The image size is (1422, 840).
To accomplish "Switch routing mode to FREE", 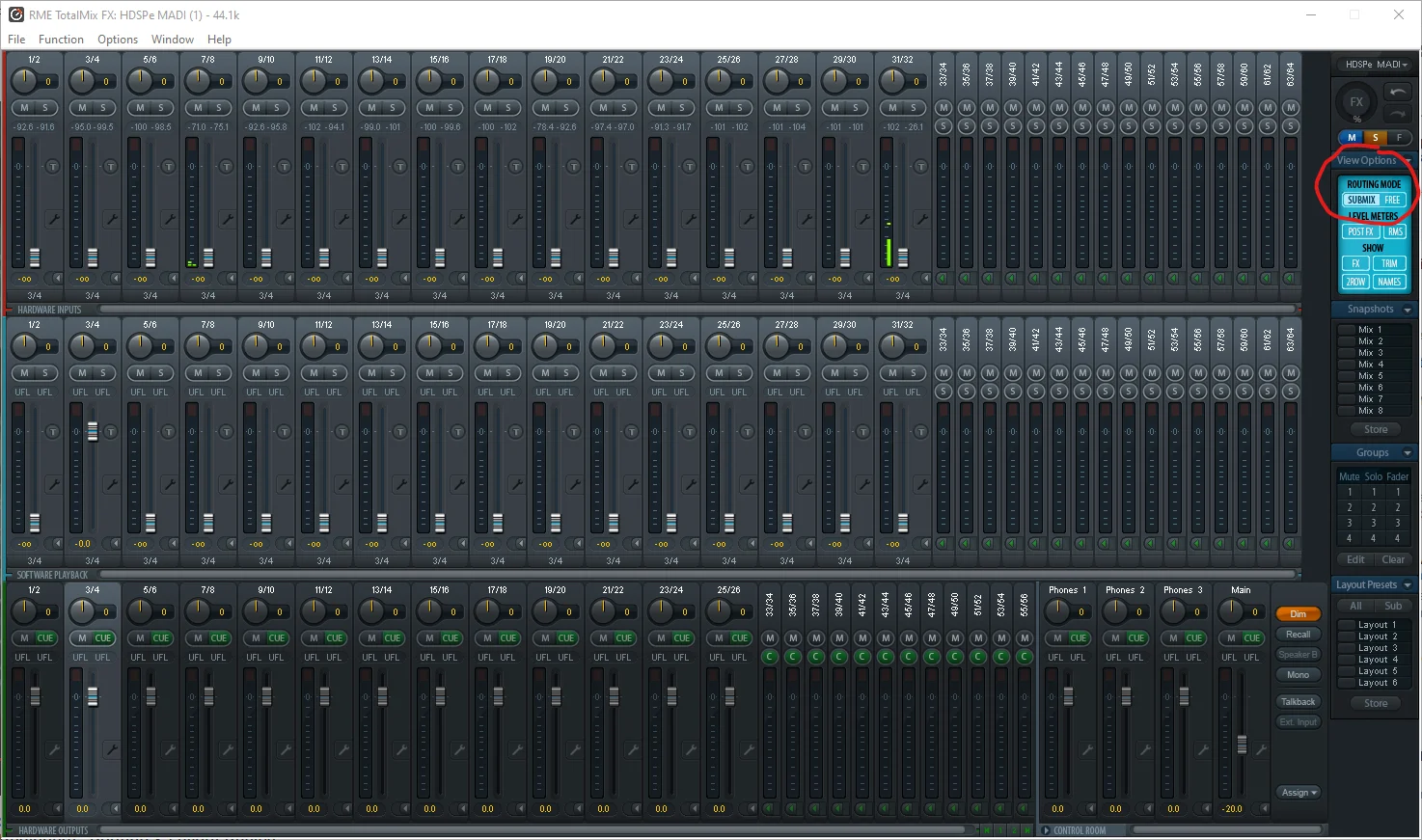I will tap(1392, 200).
